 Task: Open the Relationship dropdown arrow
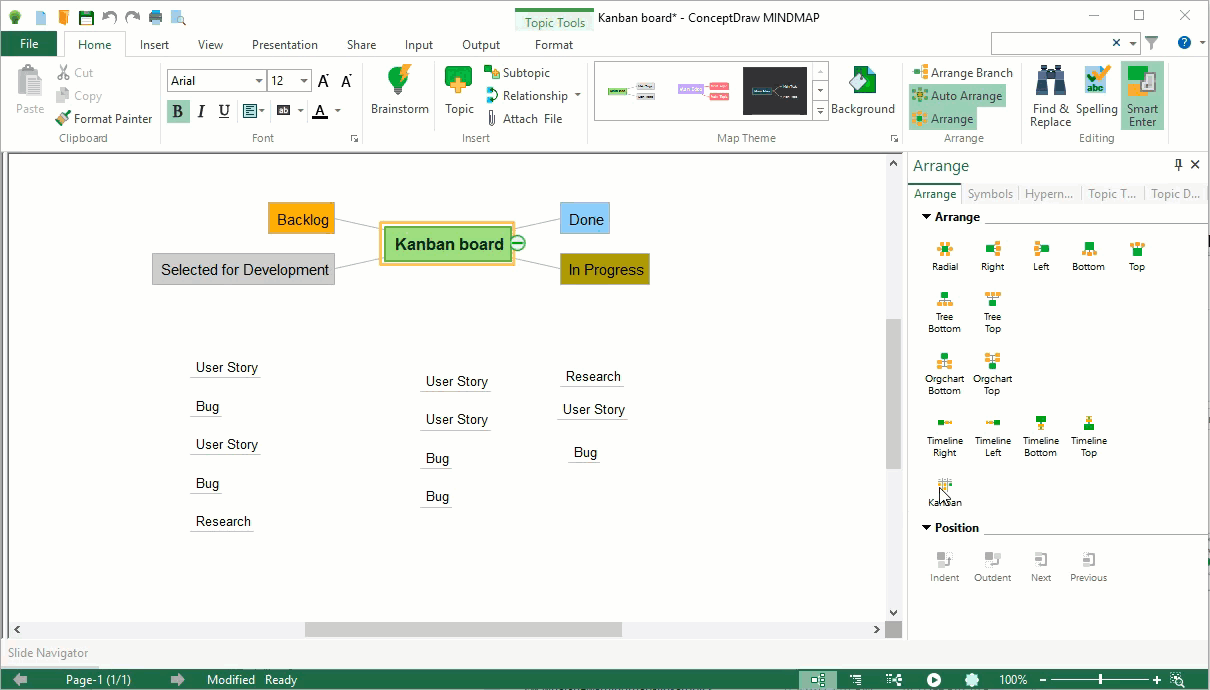(578, 96)
